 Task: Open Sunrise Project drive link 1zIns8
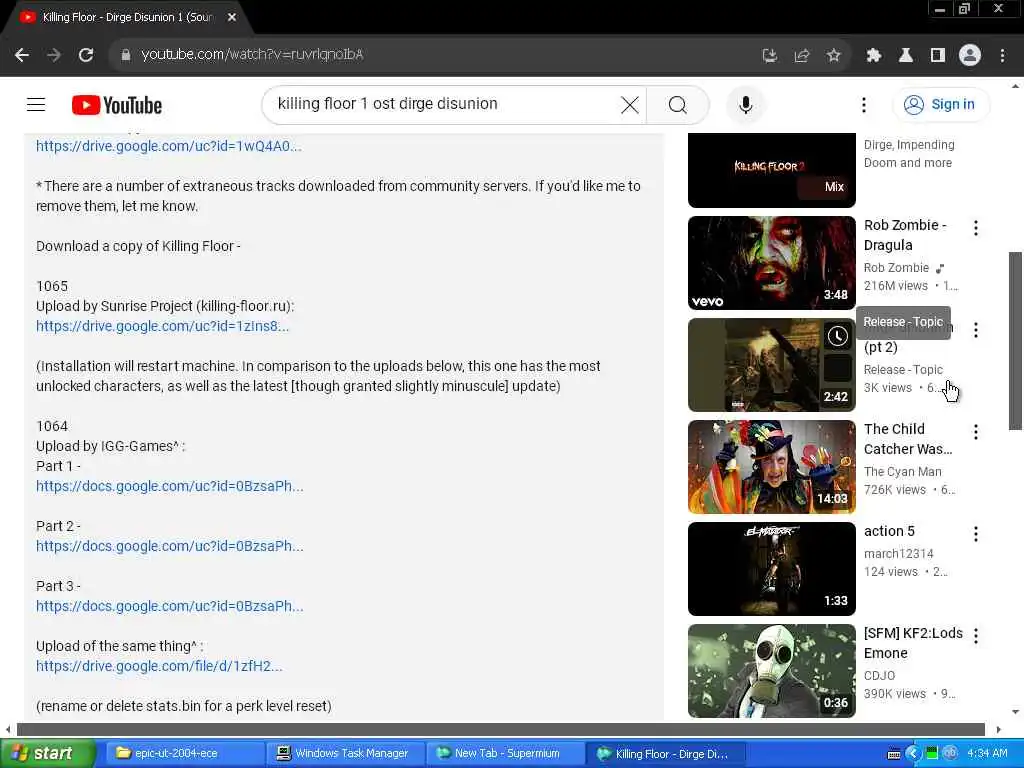coord(162,326)
